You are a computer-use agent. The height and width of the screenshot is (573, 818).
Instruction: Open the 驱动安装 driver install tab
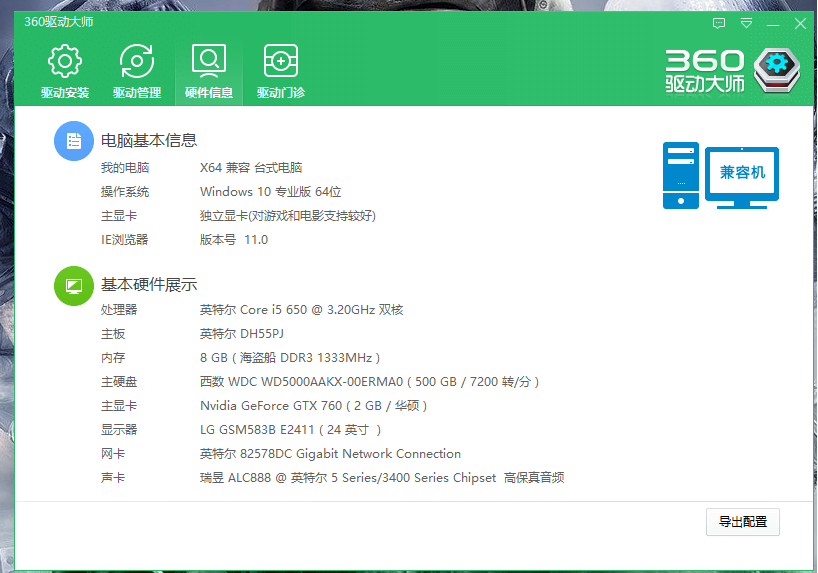tap(65, 73)
